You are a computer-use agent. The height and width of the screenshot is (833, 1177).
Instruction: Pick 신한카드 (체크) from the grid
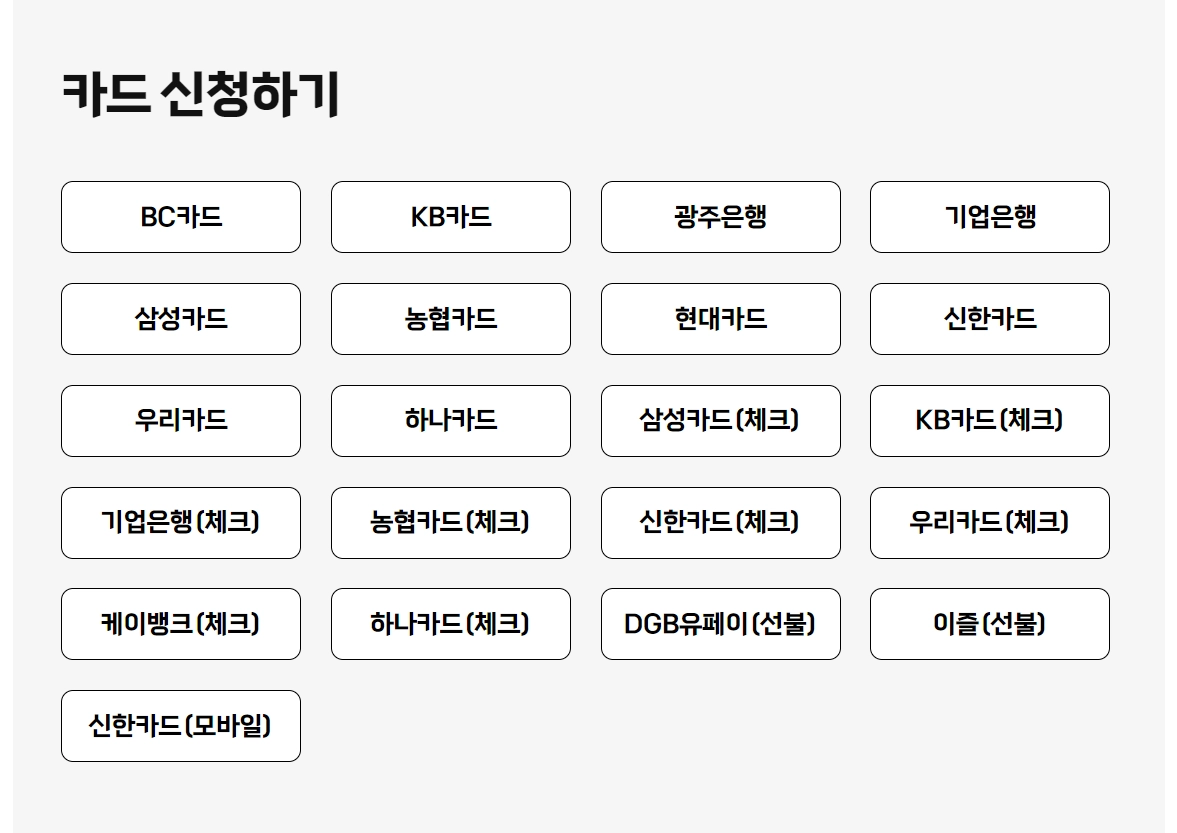[720, 523]
